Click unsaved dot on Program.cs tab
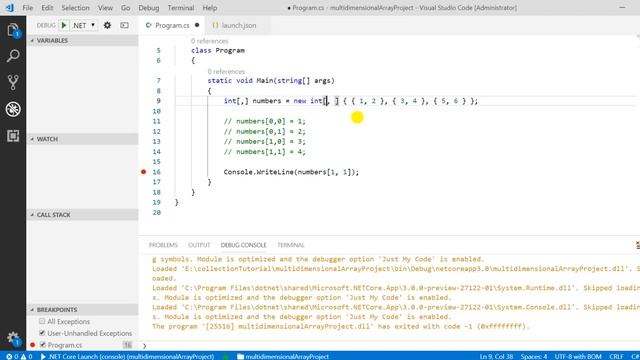The height and width of the screenshot is (360, 640). pyautogui.click(x=197, y=25)
